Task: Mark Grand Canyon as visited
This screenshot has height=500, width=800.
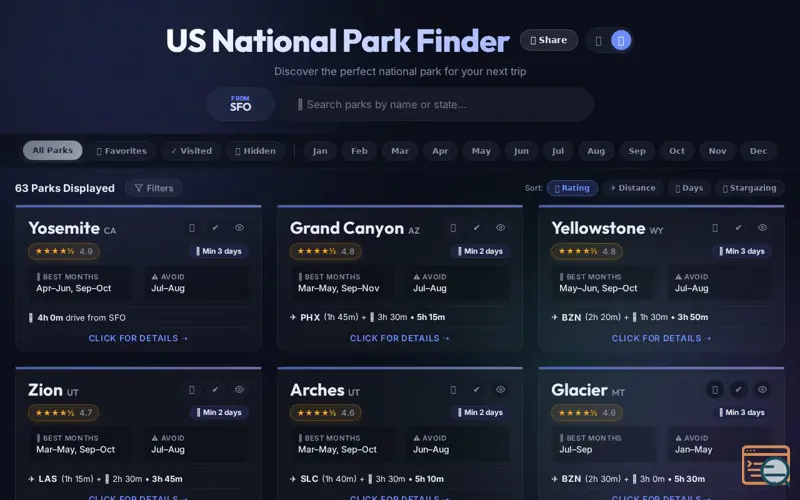Action: point(477,228)
